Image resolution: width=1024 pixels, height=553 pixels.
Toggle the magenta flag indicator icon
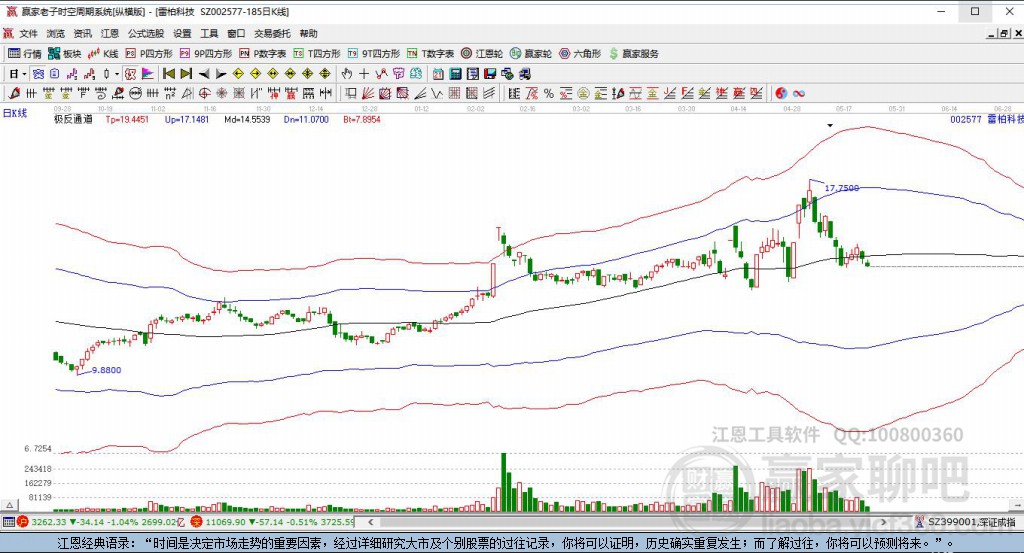click(x=148, y=74)
